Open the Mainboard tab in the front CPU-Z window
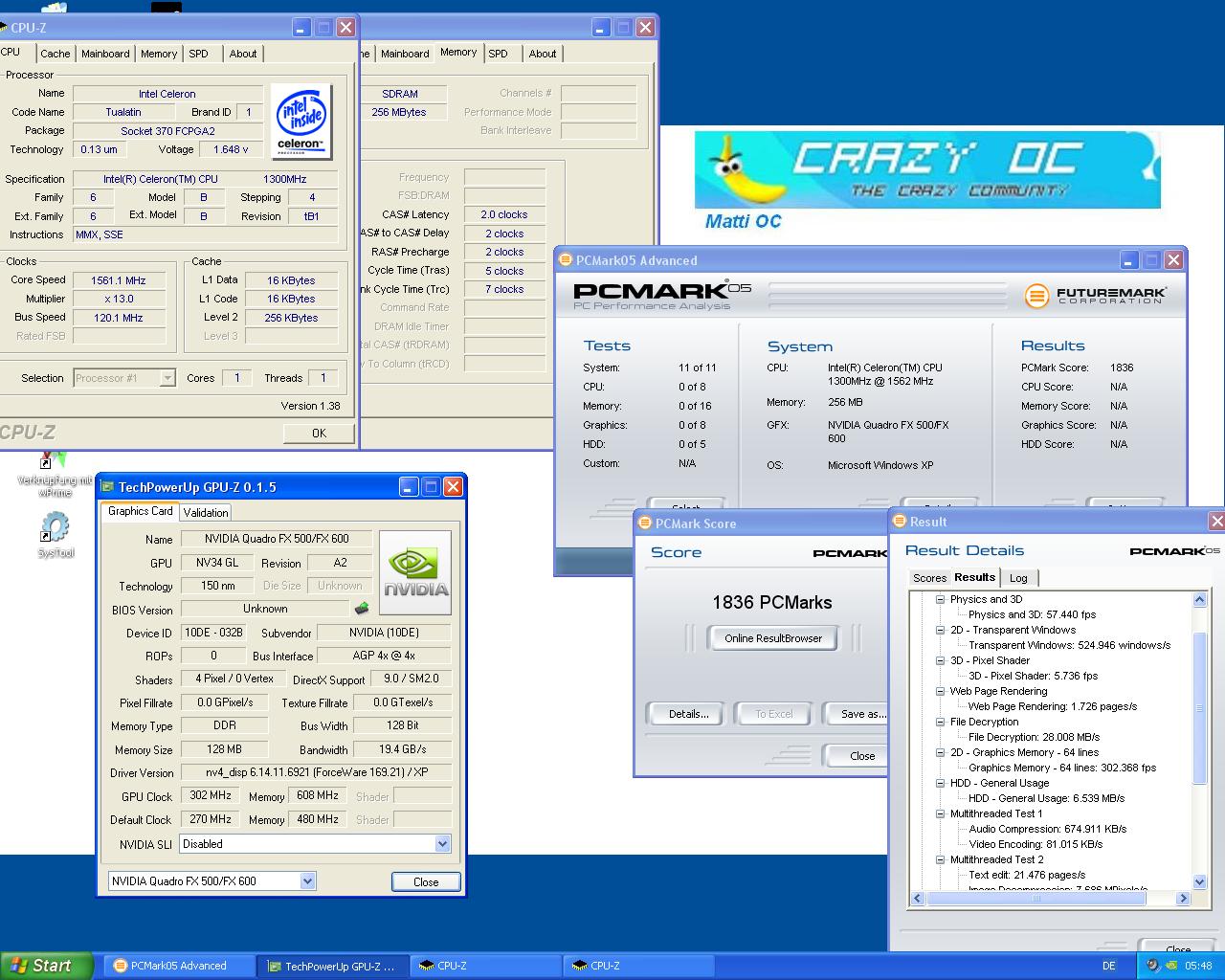Viewport: 1225px width, 980px height. tap(105, 54)
